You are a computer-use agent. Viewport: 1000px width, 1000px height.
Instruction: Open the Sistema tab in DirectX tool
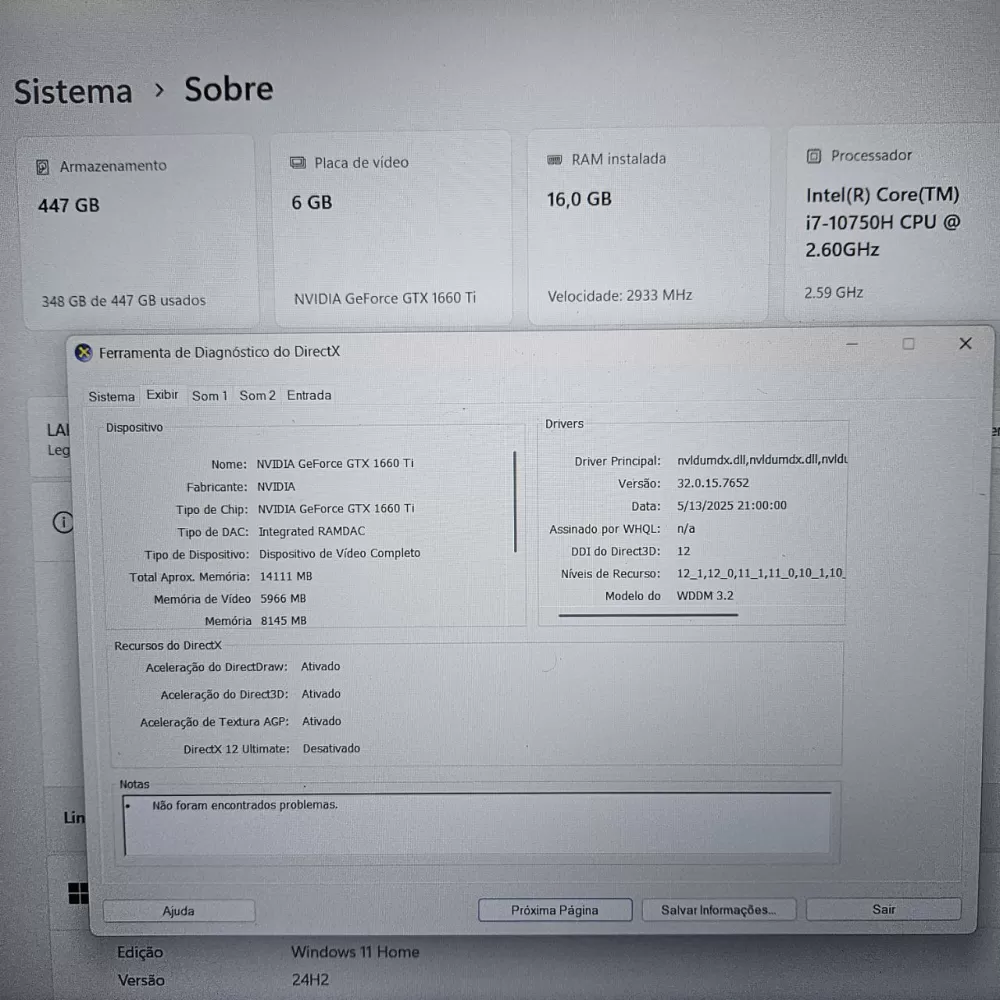(x=112, y=397)
